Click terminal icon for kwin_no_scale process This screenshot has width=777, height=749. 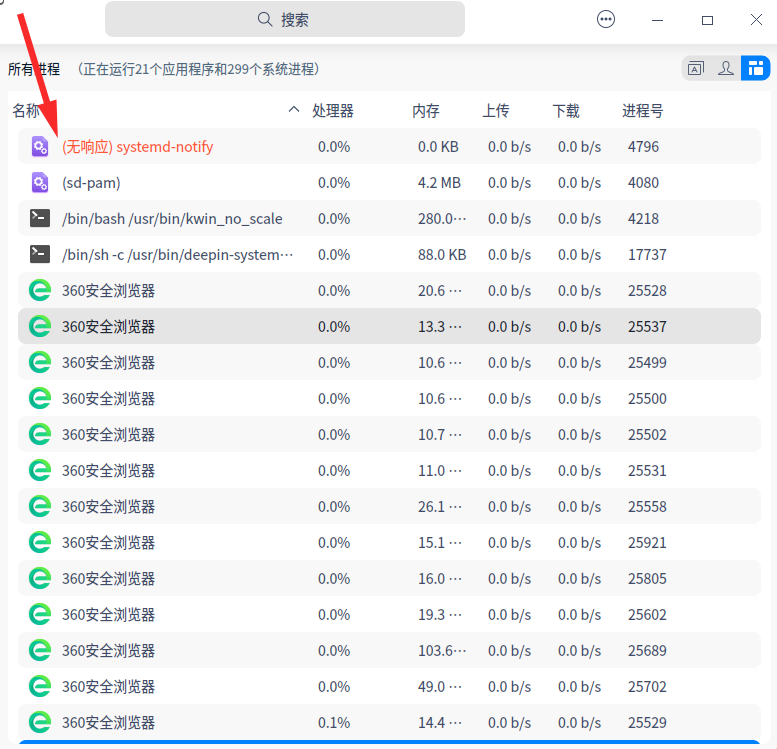coord(40,218)
